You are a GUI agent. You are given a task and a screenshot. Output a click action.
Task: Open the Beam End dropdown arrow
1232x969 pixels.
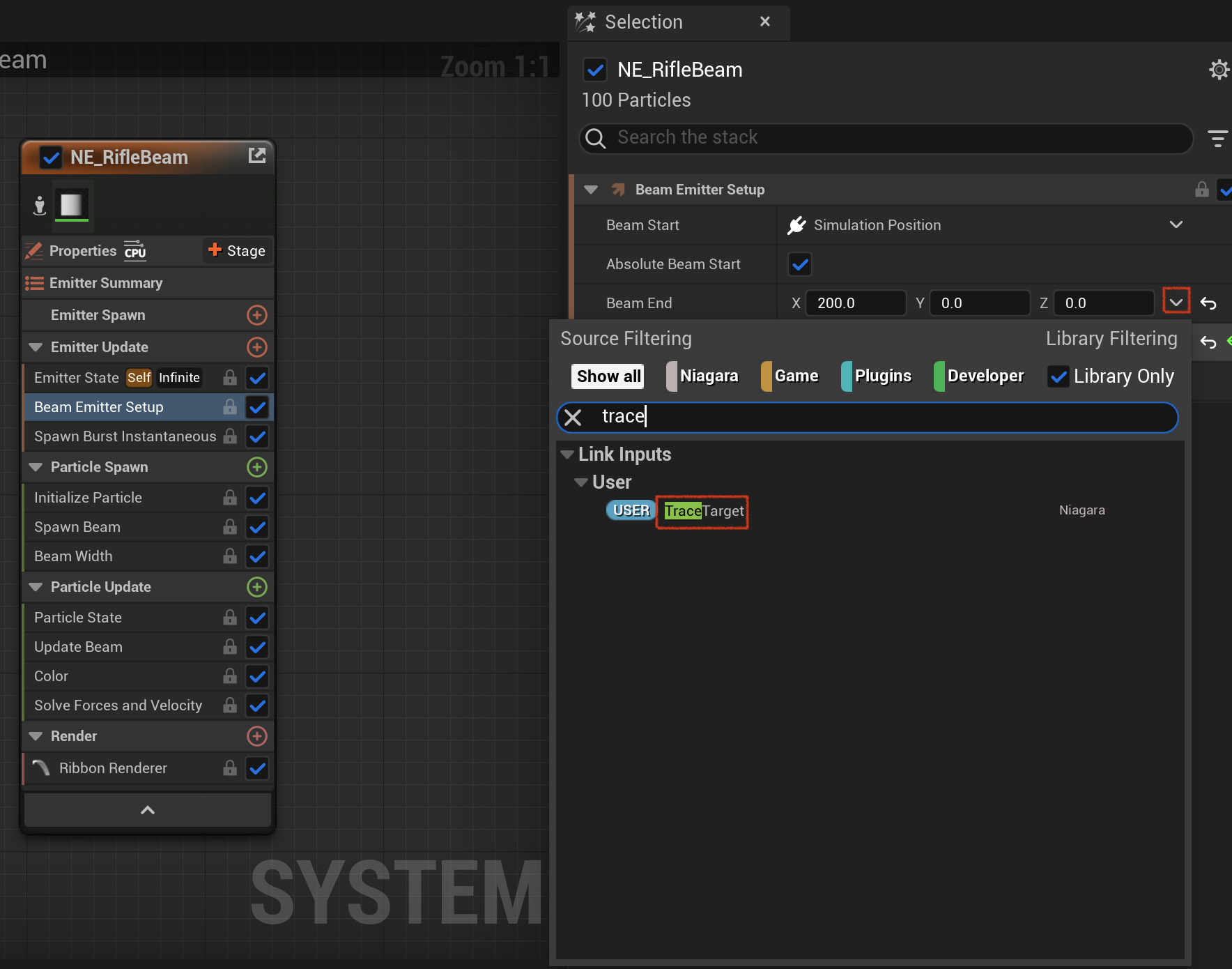point(1176,302)
